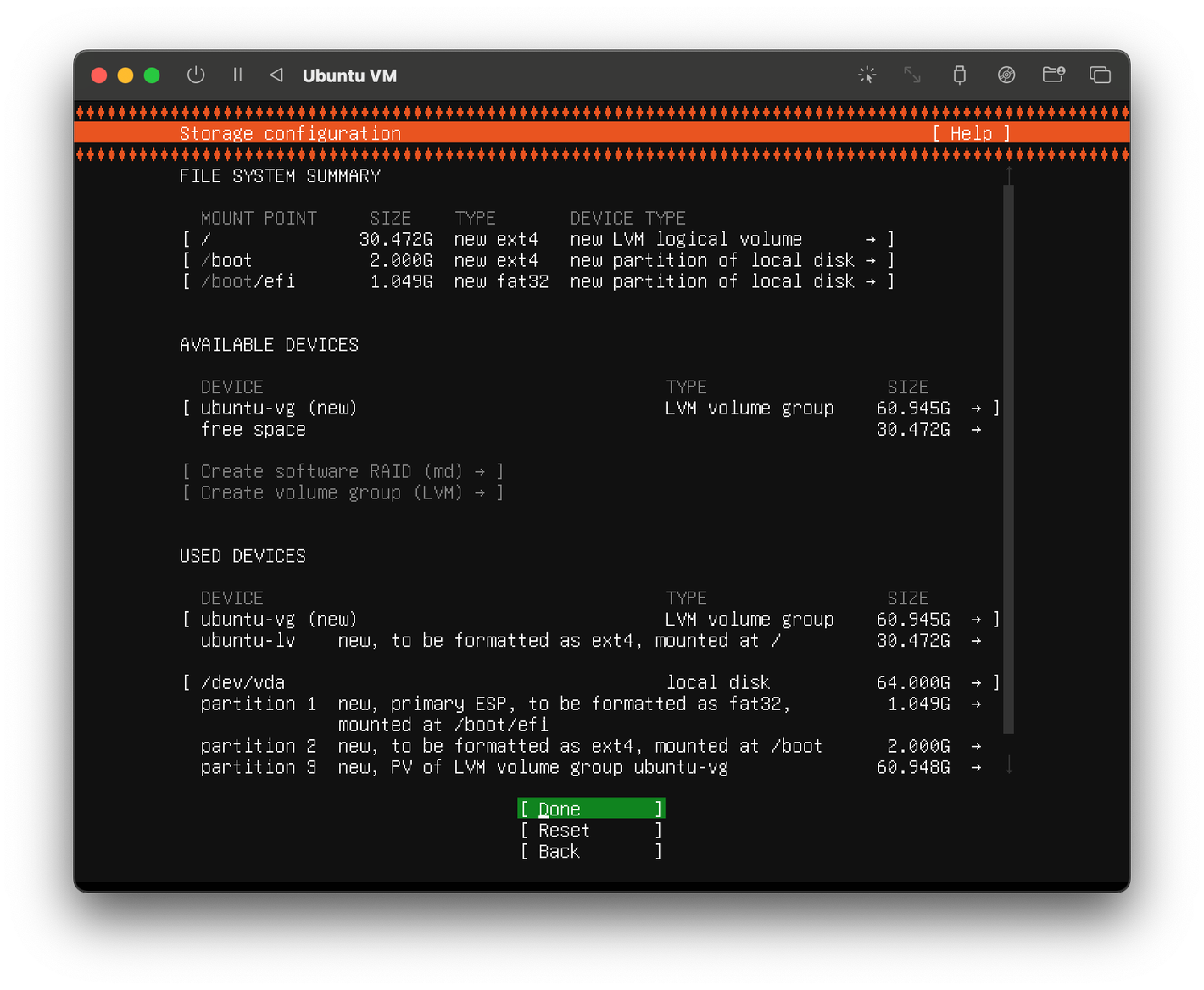This screenshot has width=1204, height=990.
Task: Open the Help menu in installer header
Action: 972,133
